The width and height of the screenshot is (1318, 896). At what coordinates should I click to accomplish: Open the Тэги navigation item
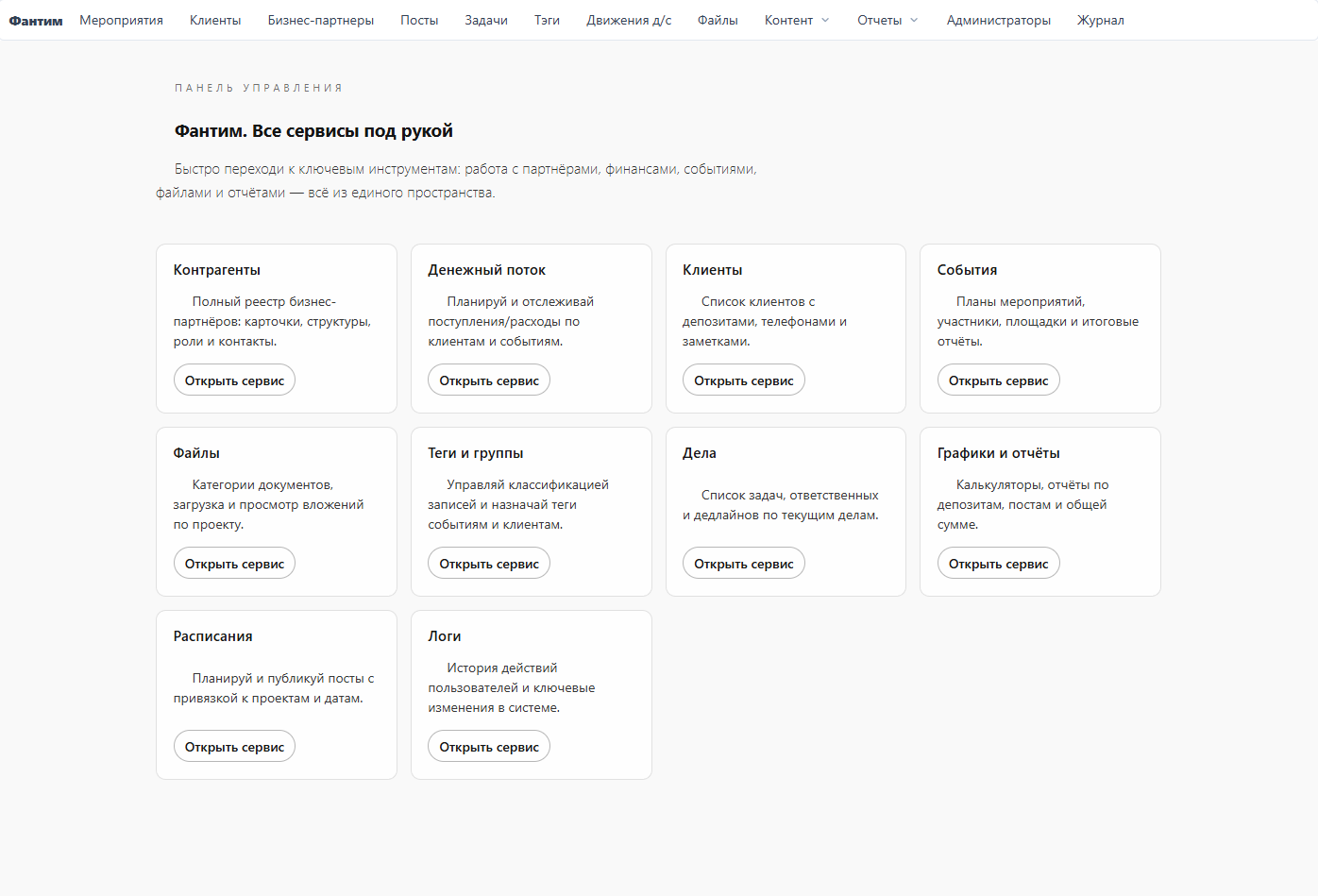click(547, 21)
